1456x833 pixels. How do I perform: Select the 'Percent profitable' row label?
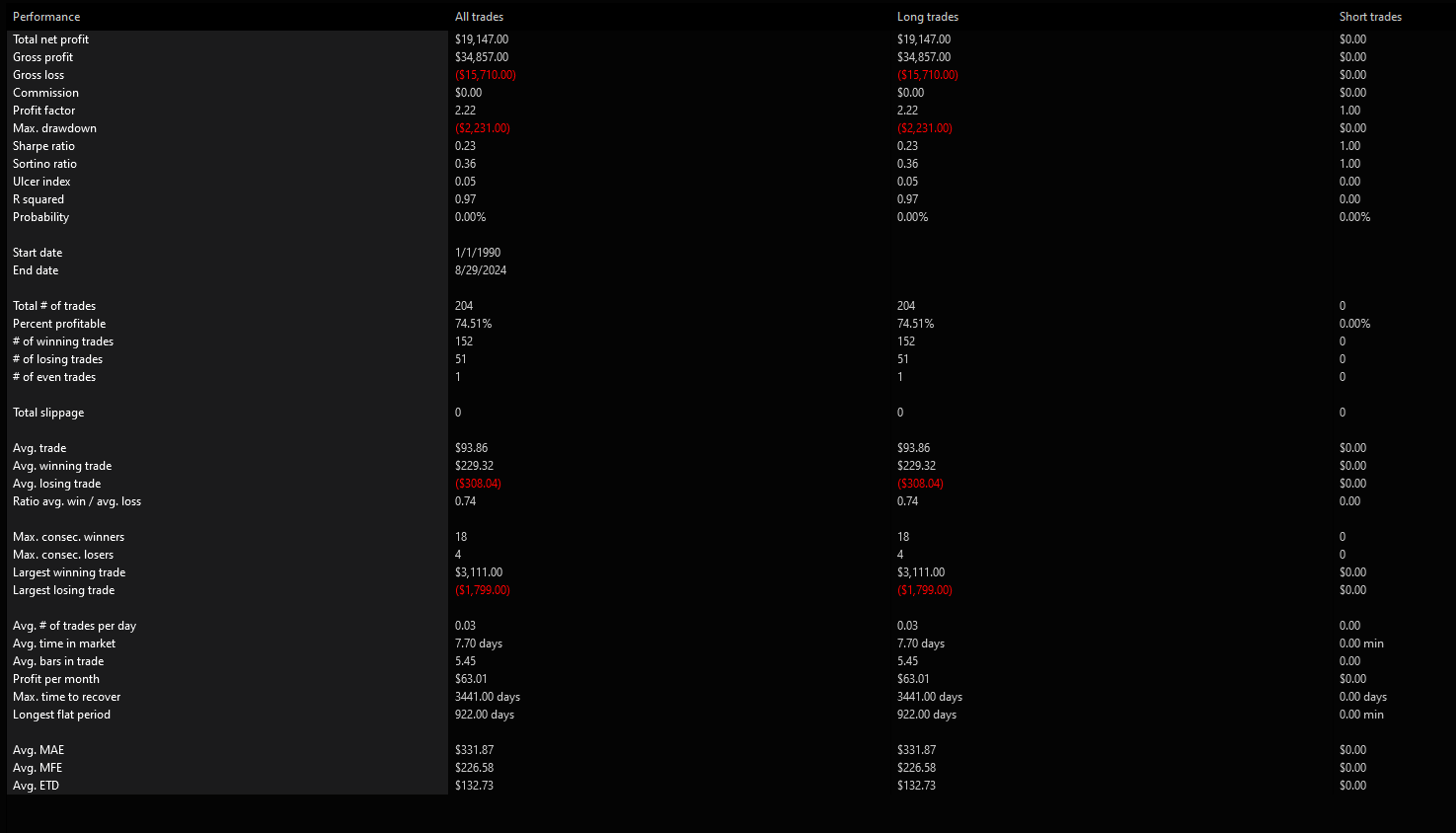(59, 324)
